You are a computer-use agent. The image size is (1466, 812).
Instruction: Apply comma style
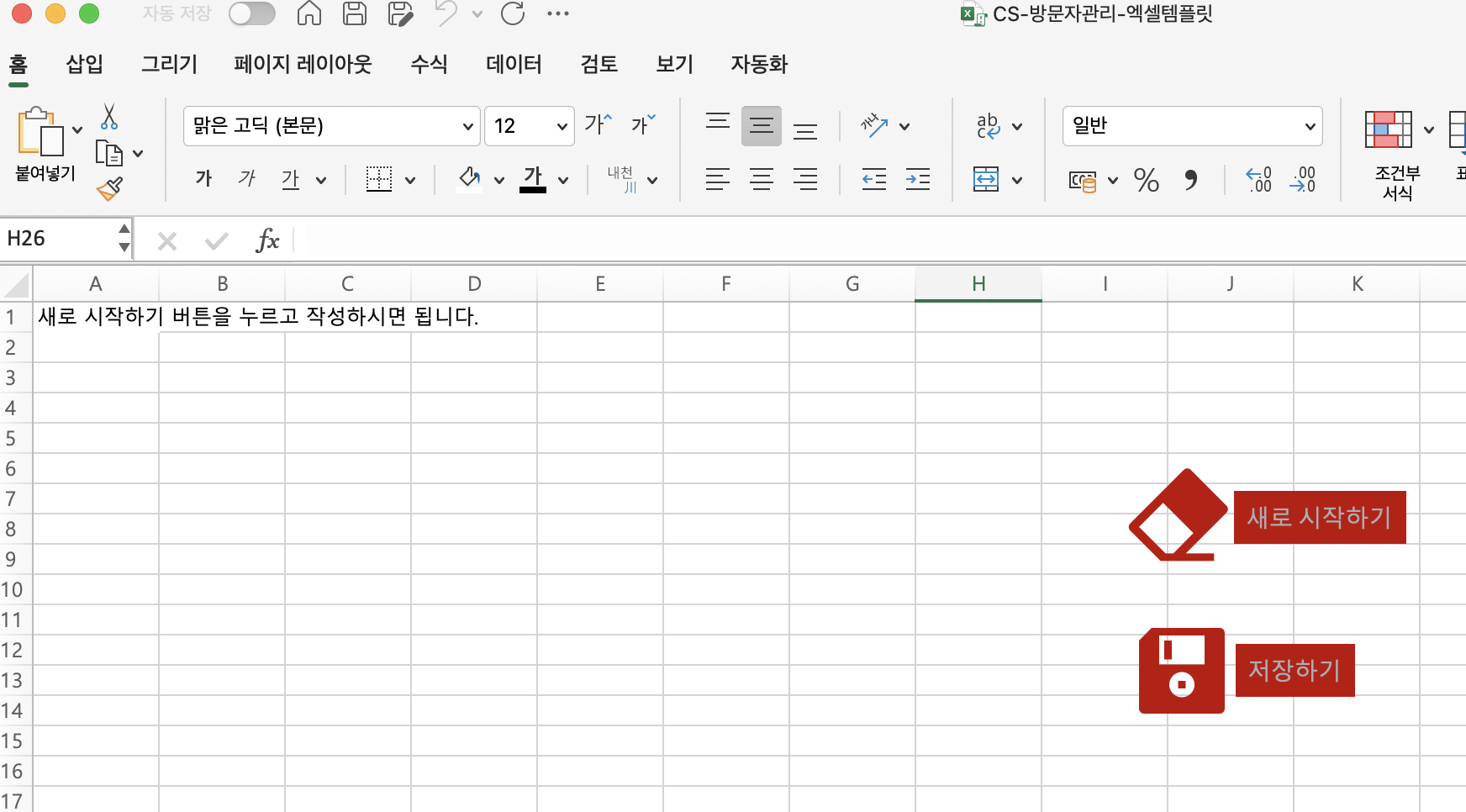point(1190,180)
